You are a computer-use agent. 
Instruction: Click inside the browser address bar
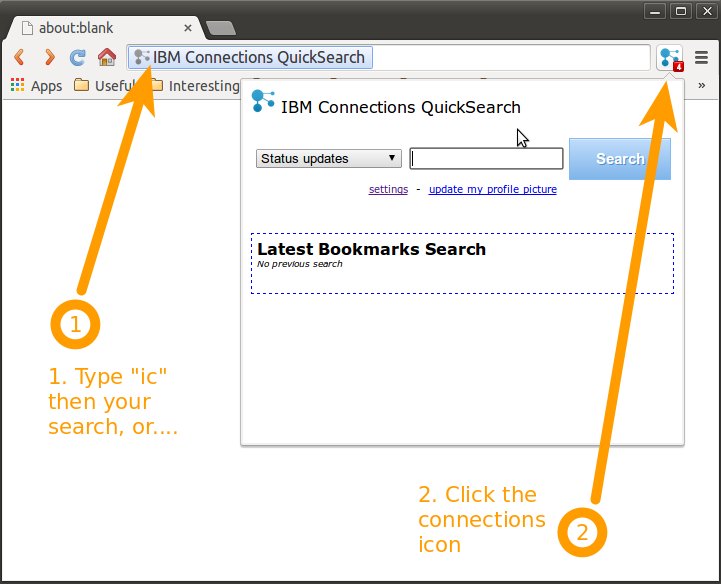tap(500, 58)
